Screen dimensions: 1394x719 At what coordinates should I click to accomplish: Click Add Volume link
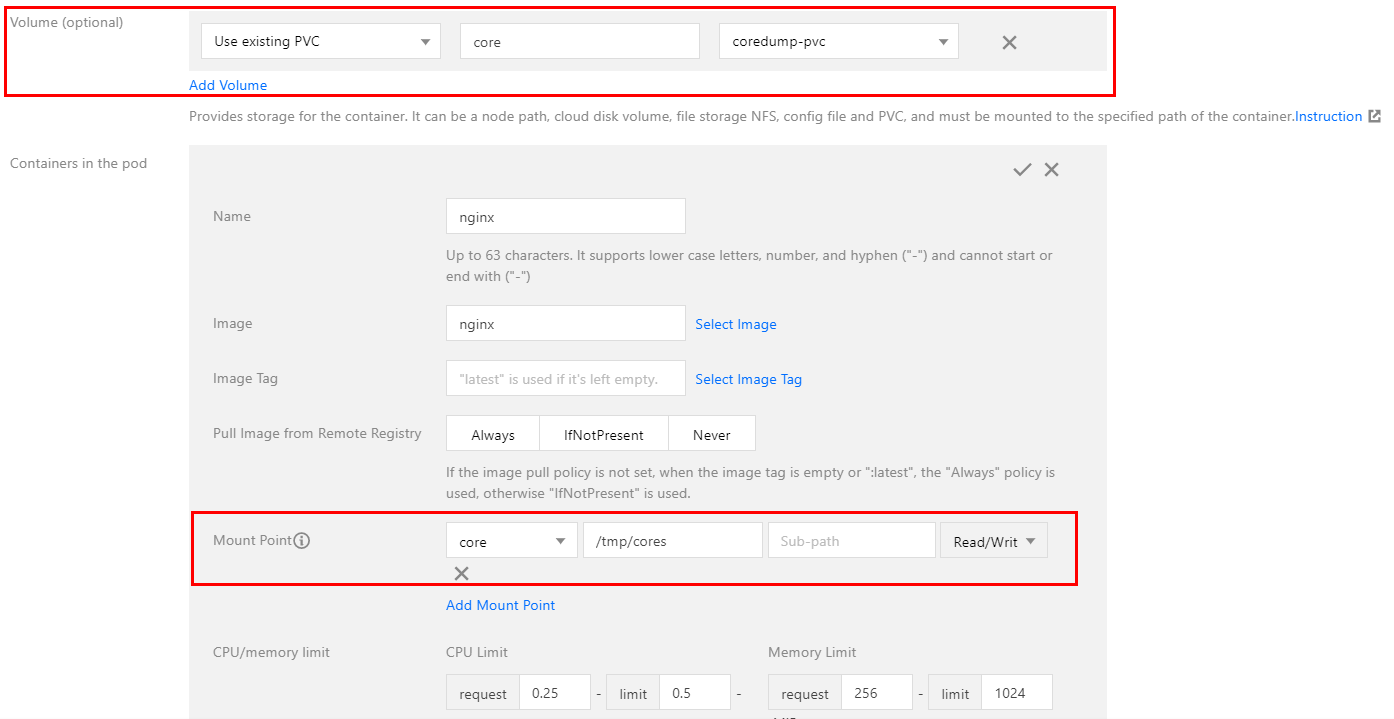[x=228, y=85]
